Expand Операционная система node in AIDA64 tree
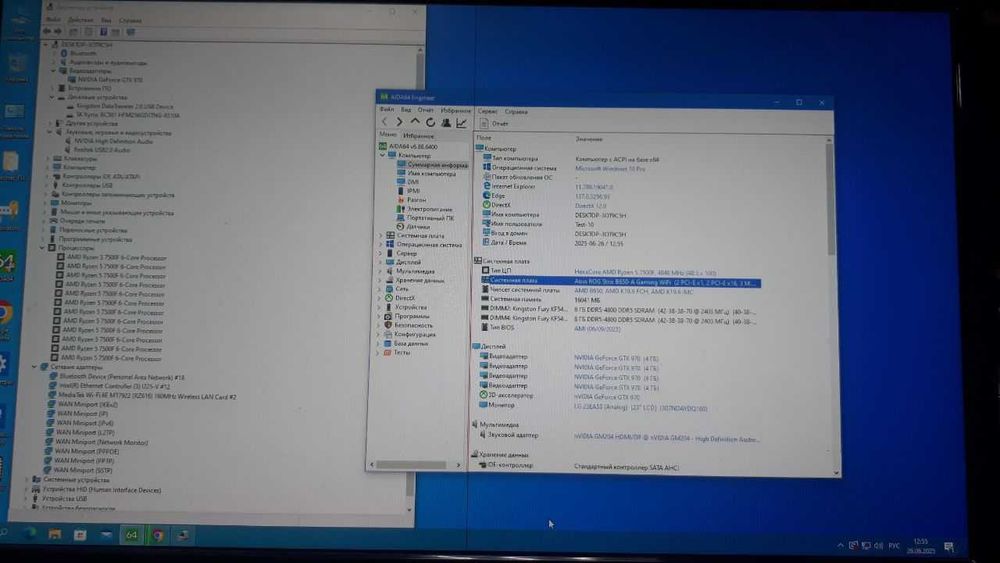This screenshot has height=563, width=1000. click(381, 244)
